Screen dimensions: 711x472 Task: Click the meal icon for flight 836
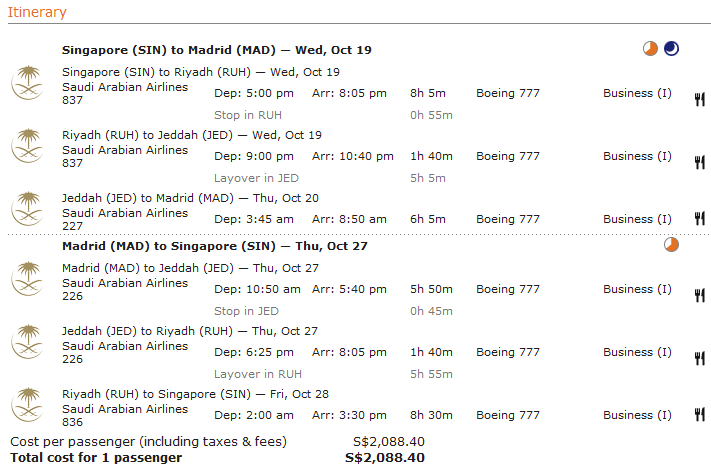coord(699,415)
